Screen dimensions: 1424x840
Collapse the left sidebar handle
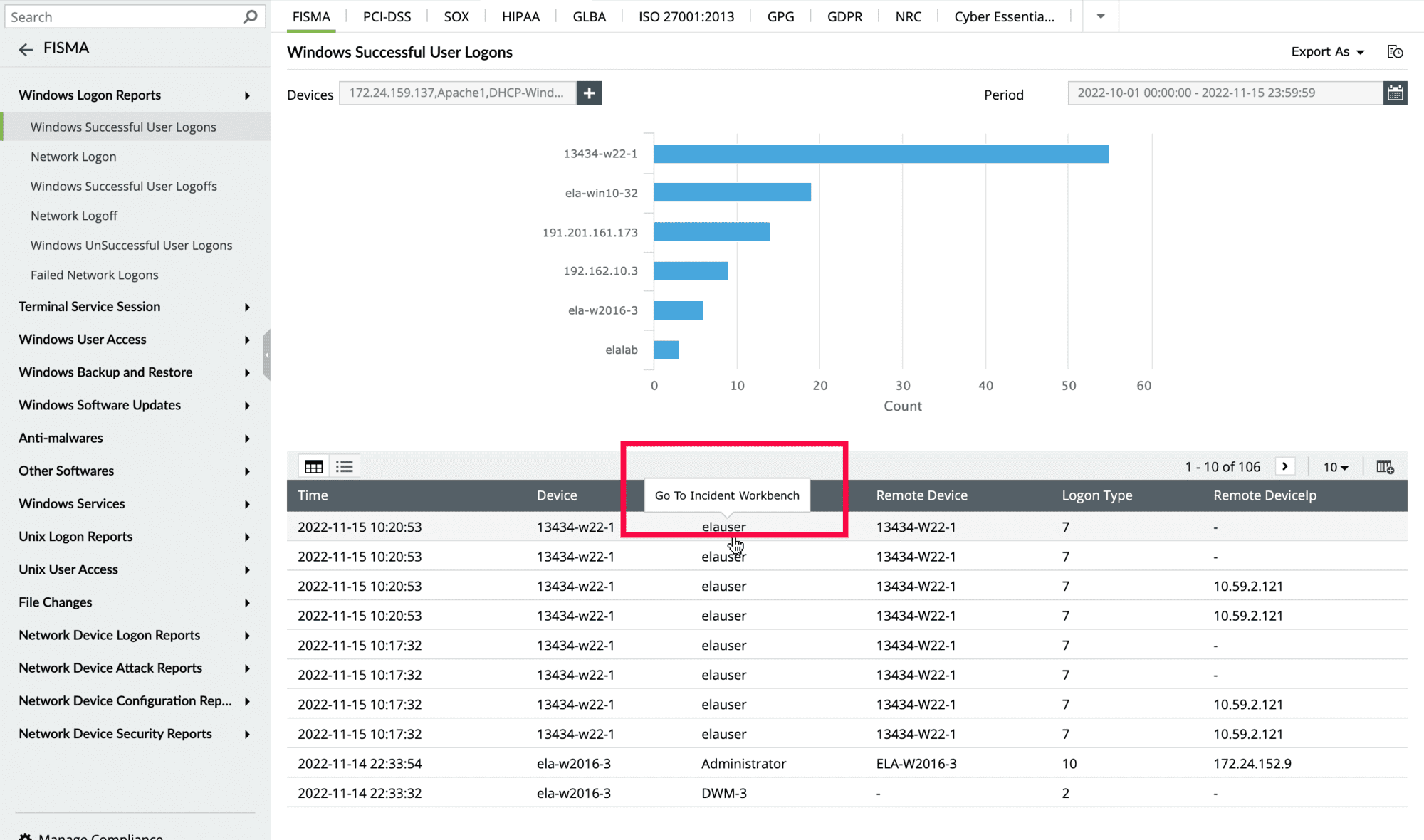point(266,355)
